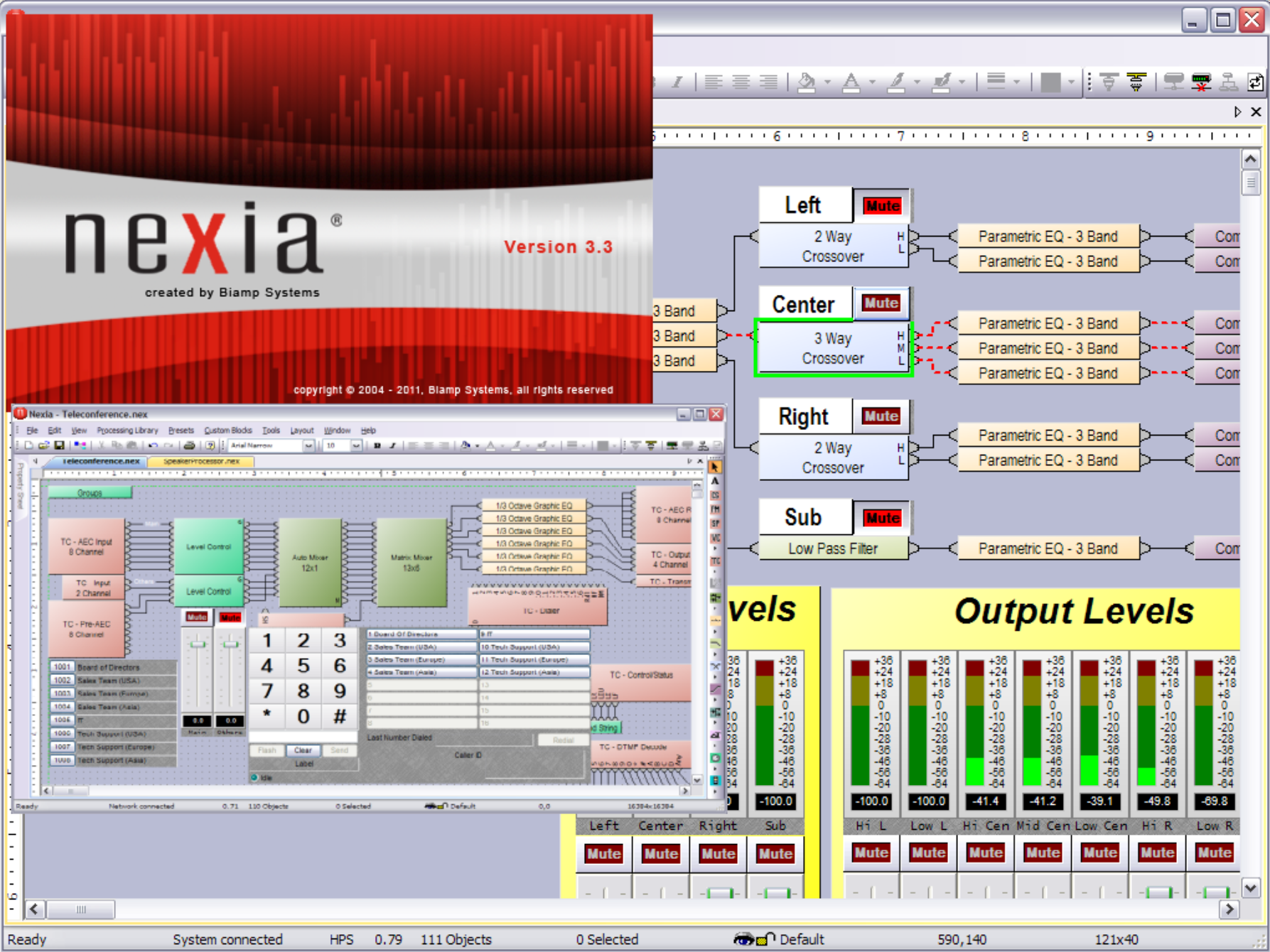Click the main window horizontal scrollbar thumb
Viewport: 1270px width, 952px height.
point(81,909)
